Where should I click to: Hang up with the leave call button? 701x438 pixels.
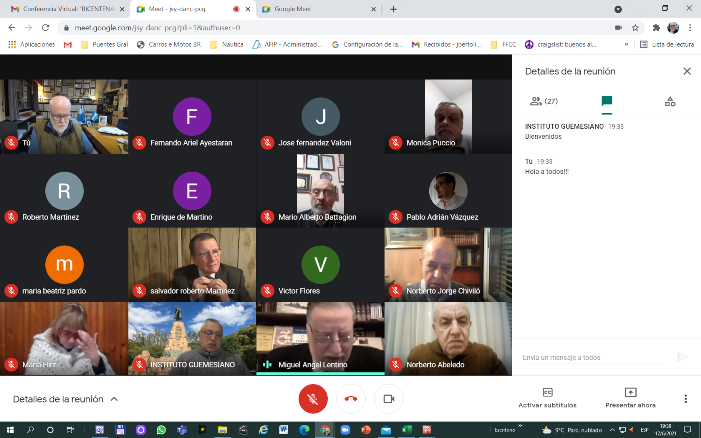(x=350, y=398)
